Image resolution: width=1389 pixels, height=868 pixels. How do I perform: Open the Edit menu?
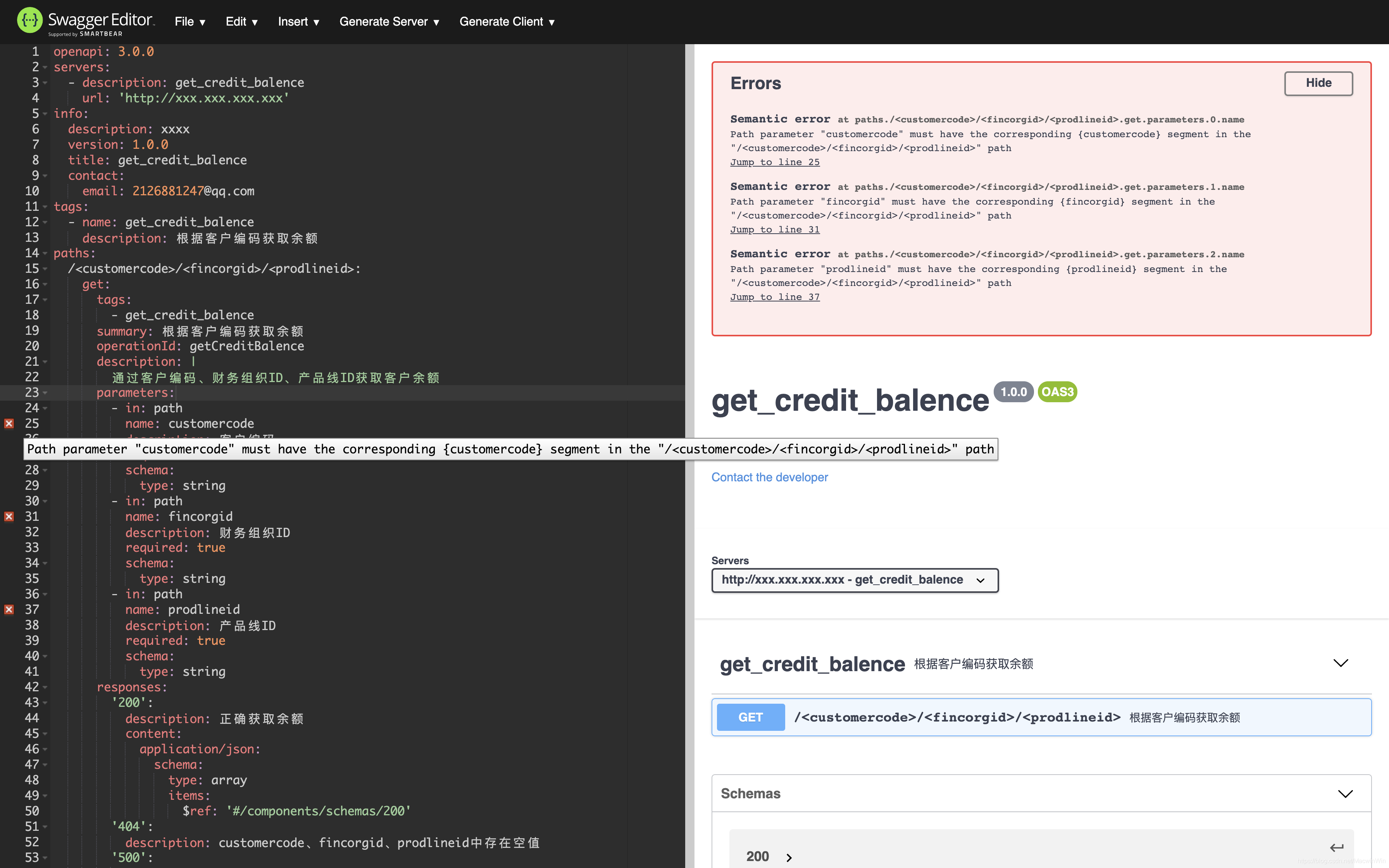[x=241, y=22]
